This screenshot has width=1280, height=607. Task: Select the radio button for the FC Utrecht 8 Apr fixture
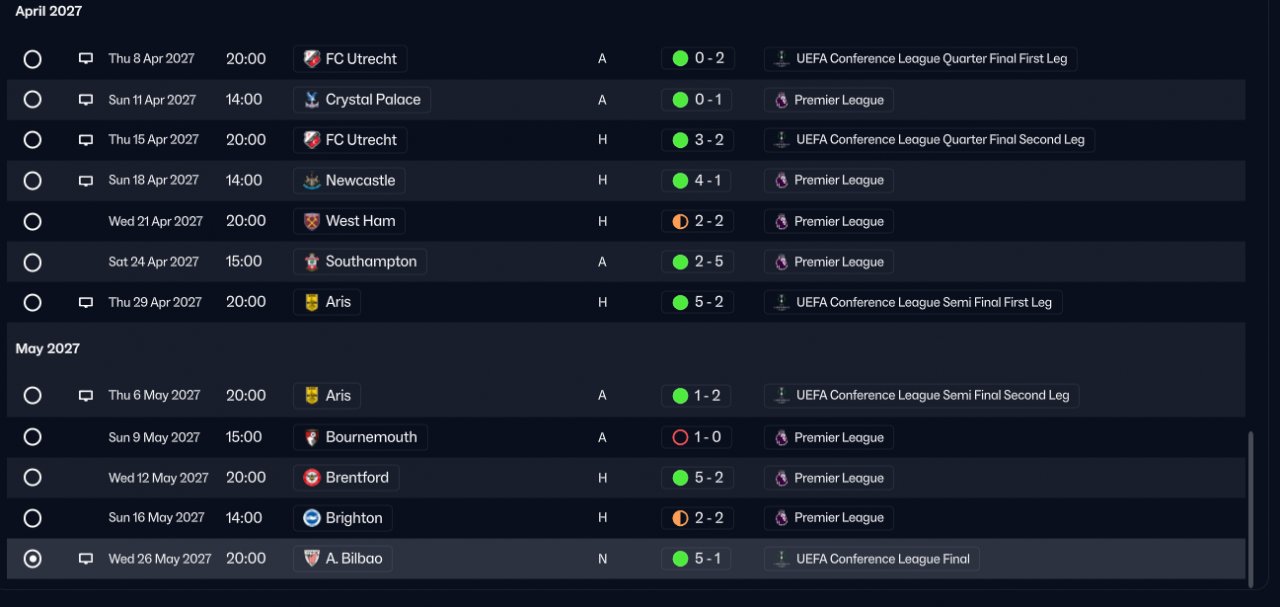pos(32,59)
